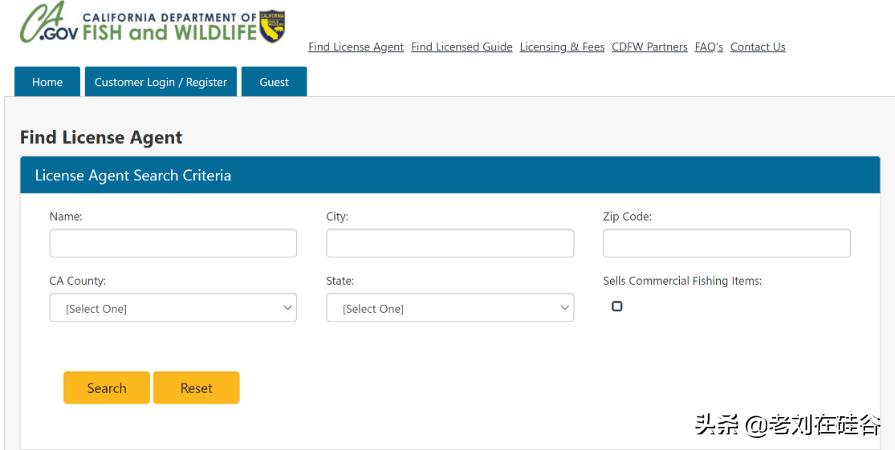
Task: Click the License Agent Search Criteria header
Action: [x=450, y=175]
